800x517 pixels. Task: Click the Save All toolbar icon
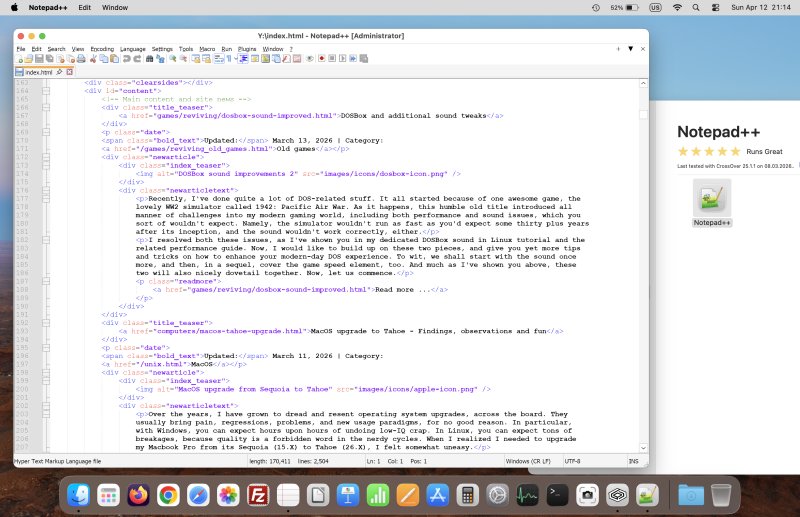pos(49,59)
